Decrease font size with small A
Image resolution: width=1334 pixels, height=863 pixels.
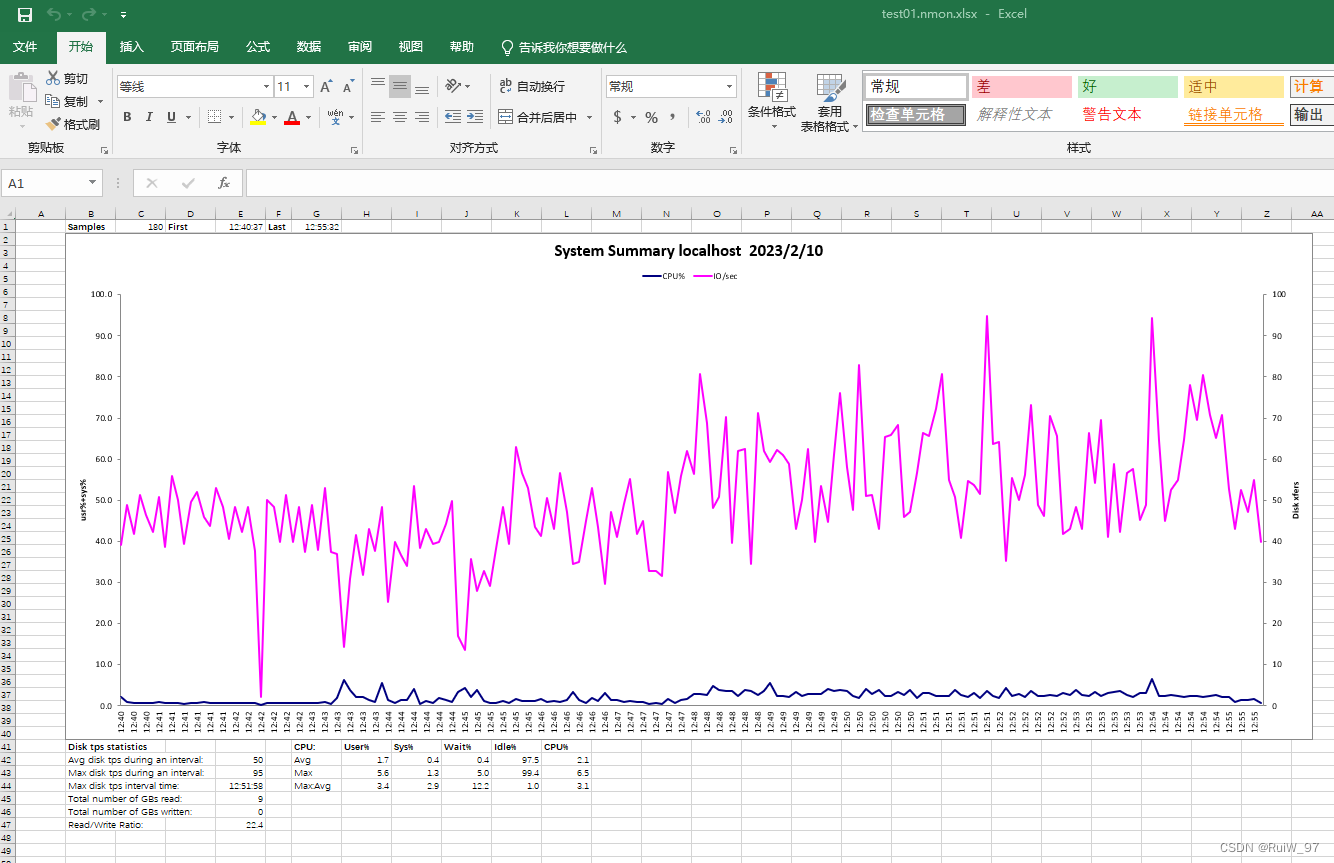point(348,87)
